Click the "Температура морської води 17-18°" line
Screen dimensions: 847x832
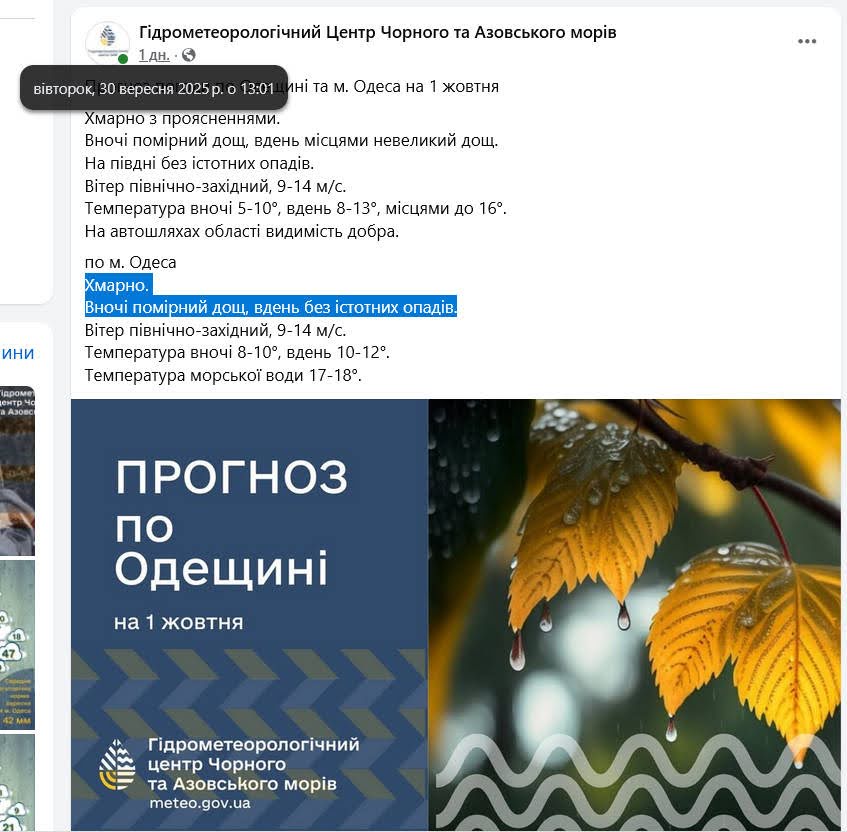point(223,376)
